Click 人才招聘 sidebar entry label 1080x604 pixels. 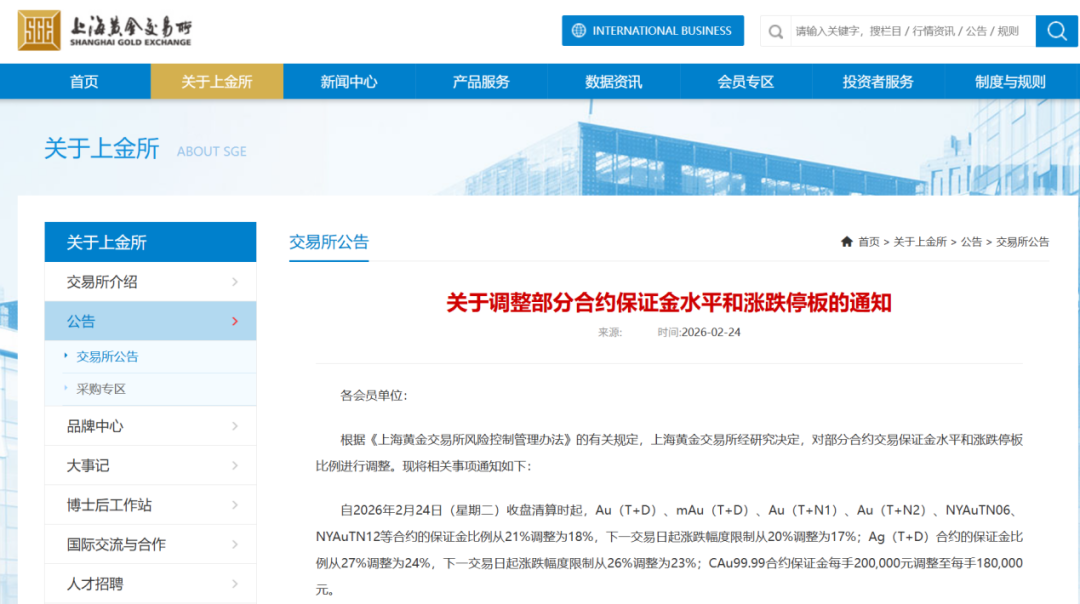tap(95, 583)
